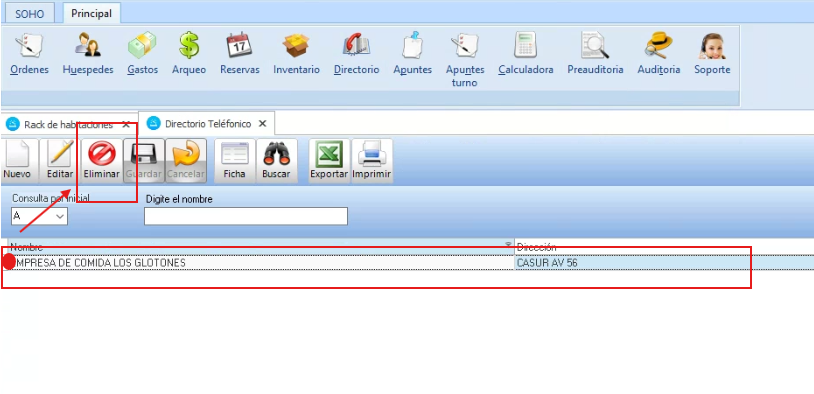Select the Directorio Teléfonico tab

pyautogui.click(x=208, y=124)
